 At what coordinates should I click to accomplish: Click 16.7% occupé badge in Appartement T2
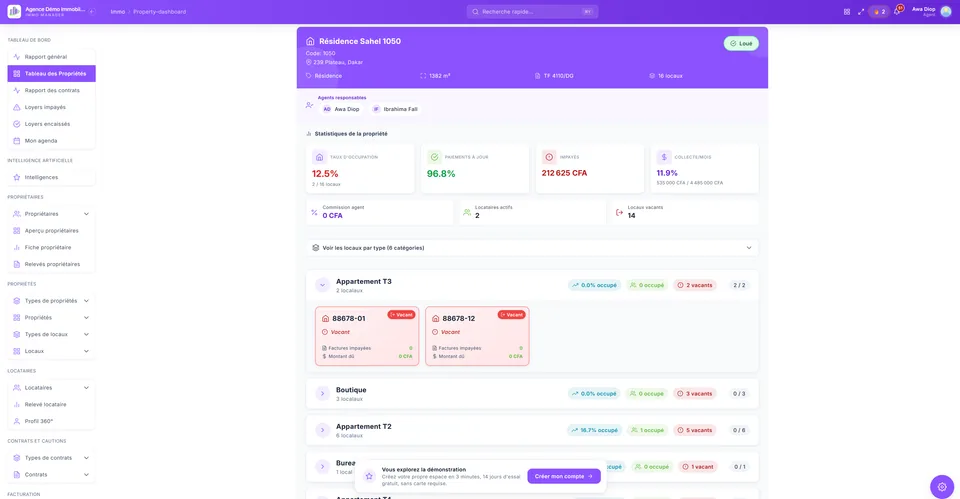pyautogui.click(x=594, y=430)
